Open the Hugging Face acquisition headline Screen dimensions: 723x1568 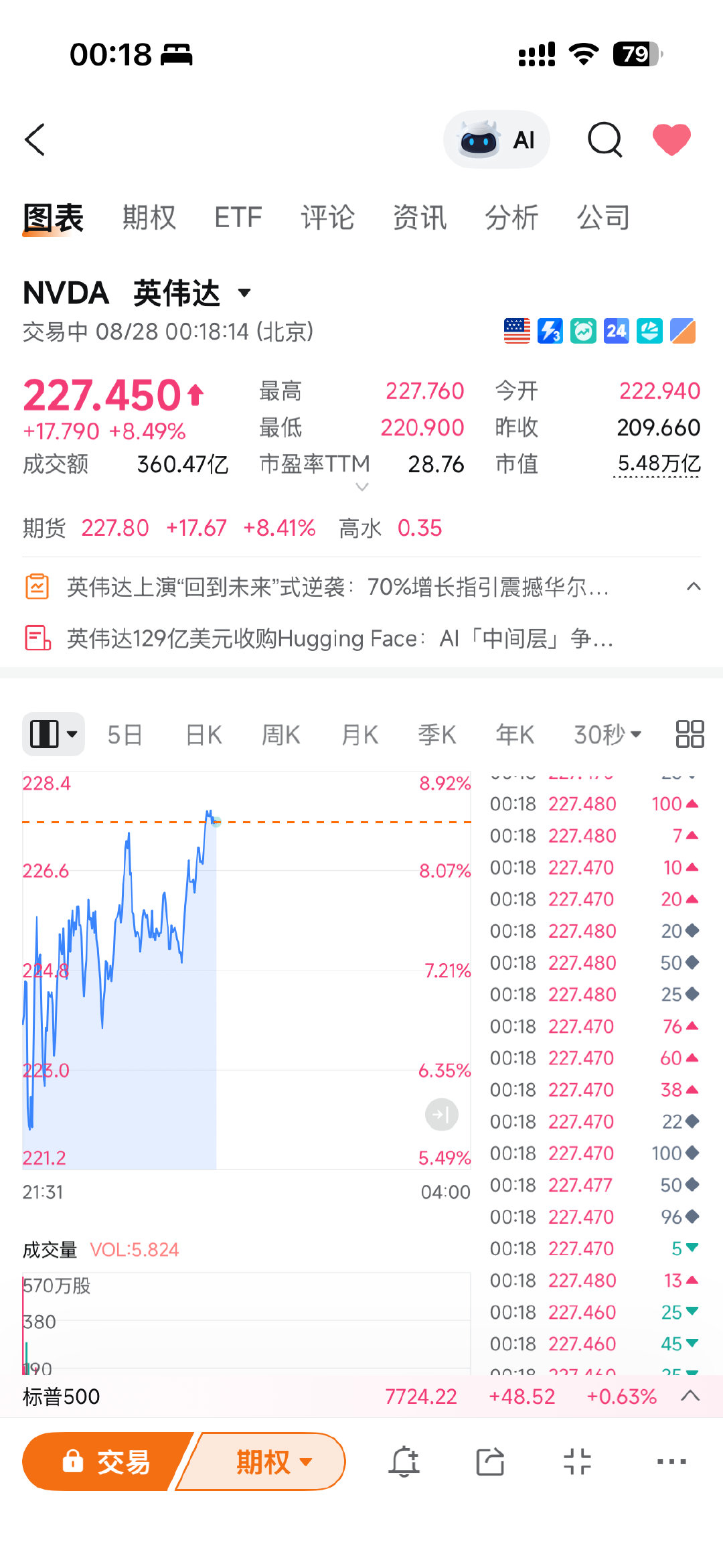click(x=340, y=638)
